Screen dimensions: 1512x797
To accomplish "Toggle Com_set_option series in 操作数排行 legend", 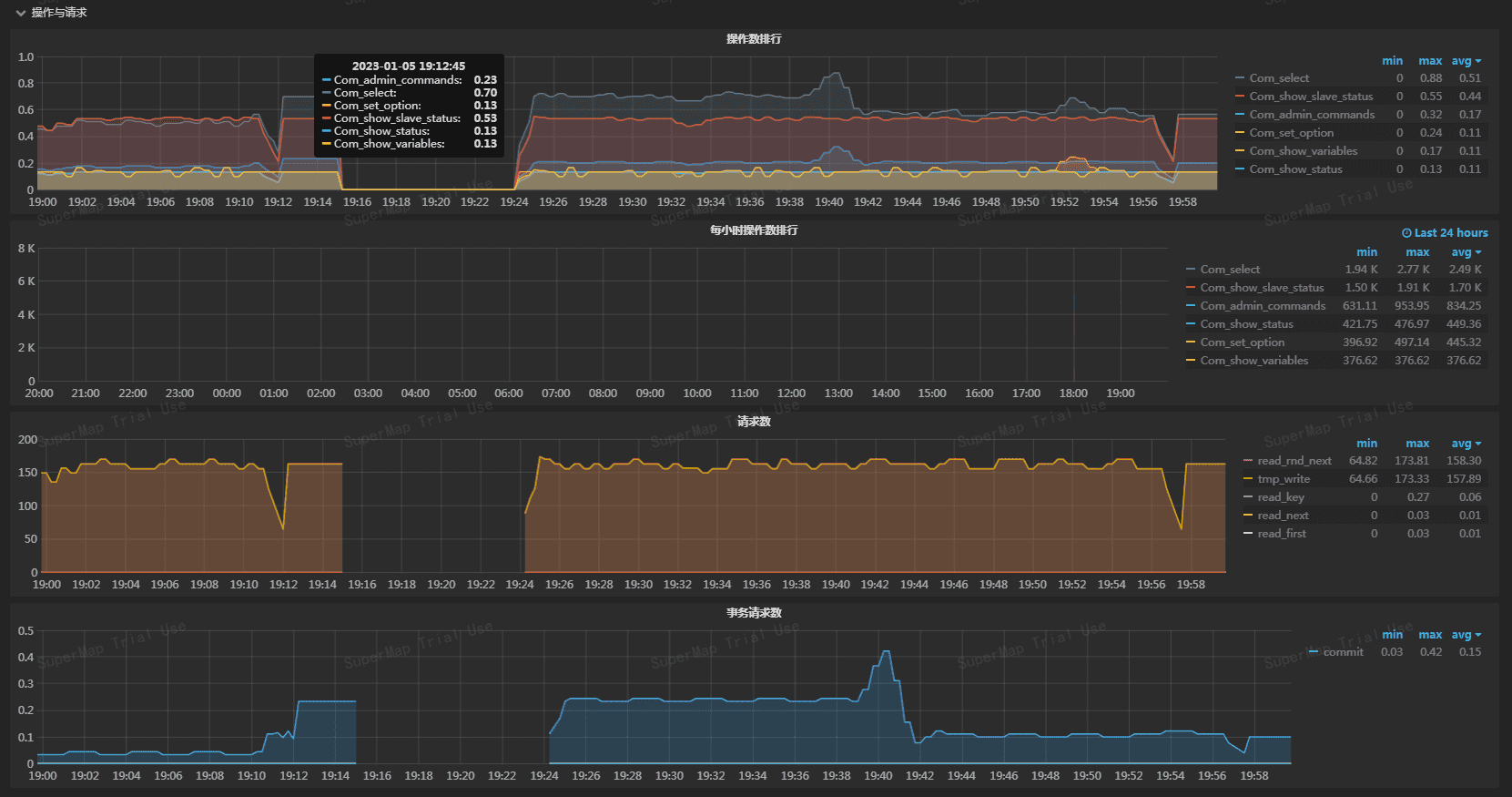I will [x=1291, y=133].
